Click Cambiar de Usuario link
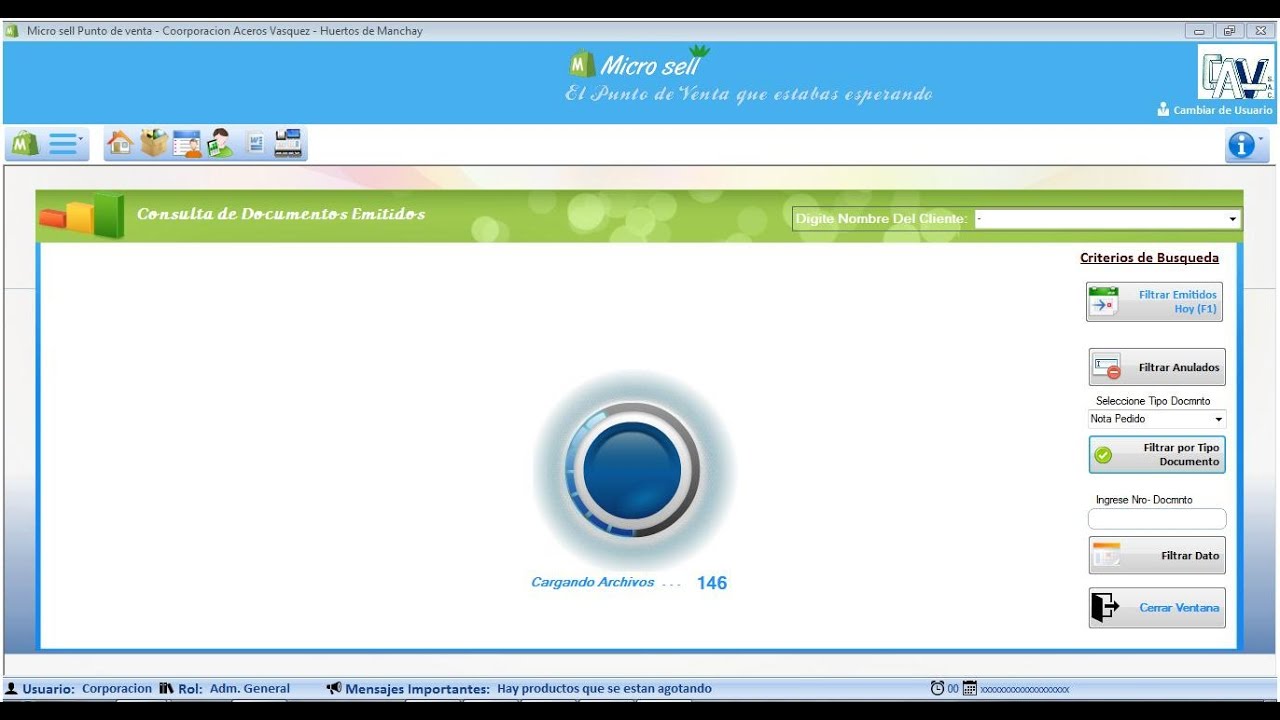 pyautogui.click(x=1215, y=110)
